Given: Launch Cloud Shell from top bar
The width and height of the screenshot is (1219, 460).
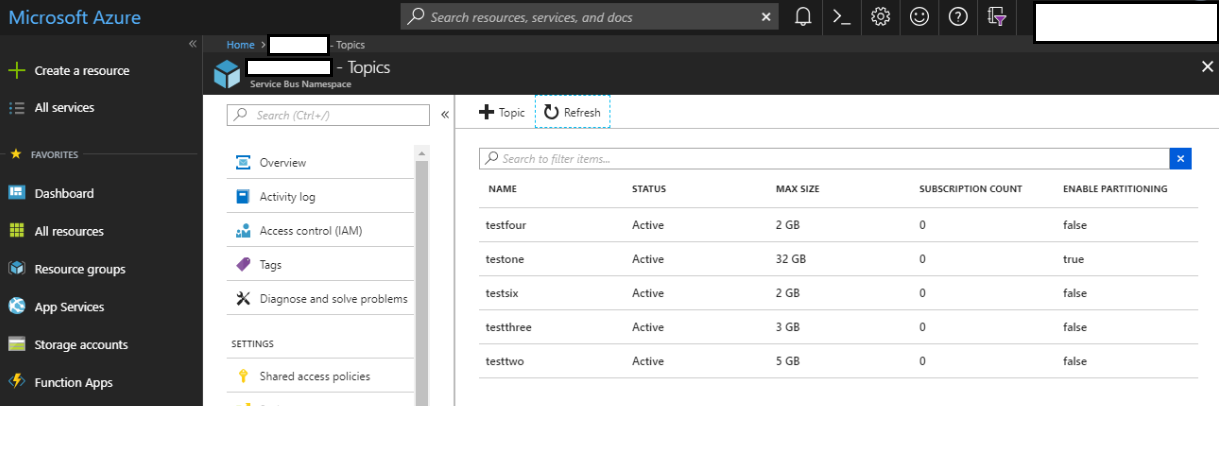Looking at the screenshot, I should (x=842, y=17).
